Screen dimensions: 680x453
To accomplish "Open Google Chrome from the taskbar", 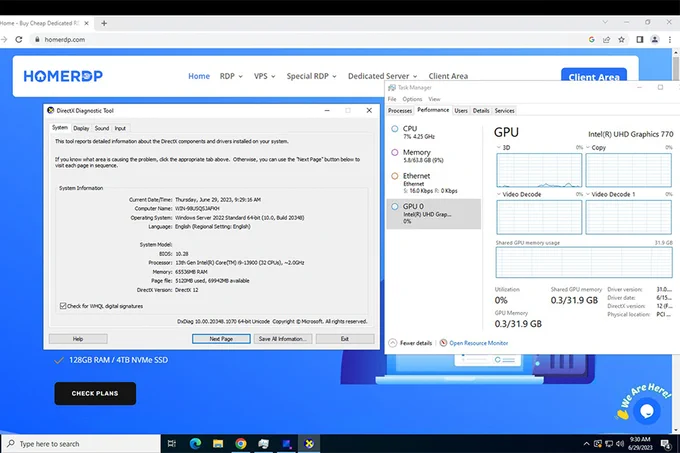I will (241, 443).
